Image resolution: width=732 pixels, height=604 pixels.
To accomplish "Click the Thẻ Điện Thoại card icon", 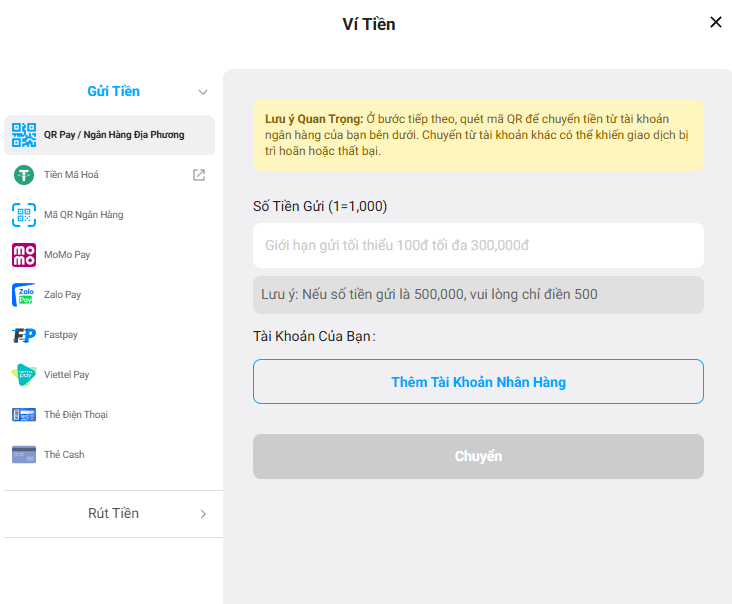I will click(24, 415).
